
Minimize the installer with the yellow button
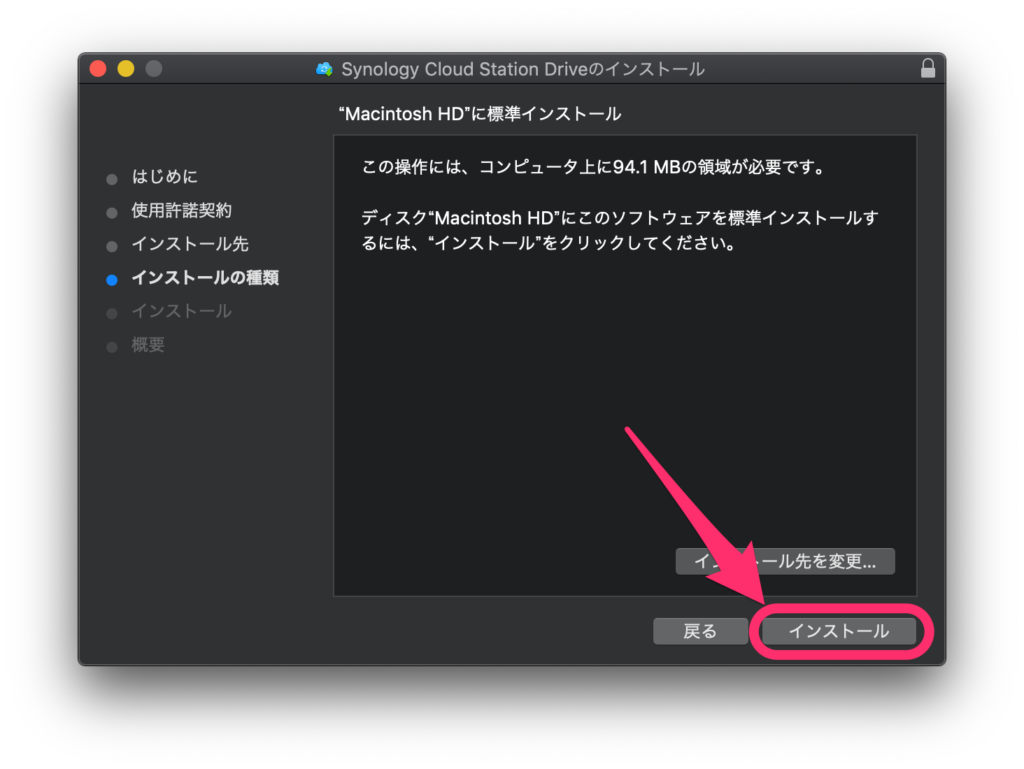[126, 69]
